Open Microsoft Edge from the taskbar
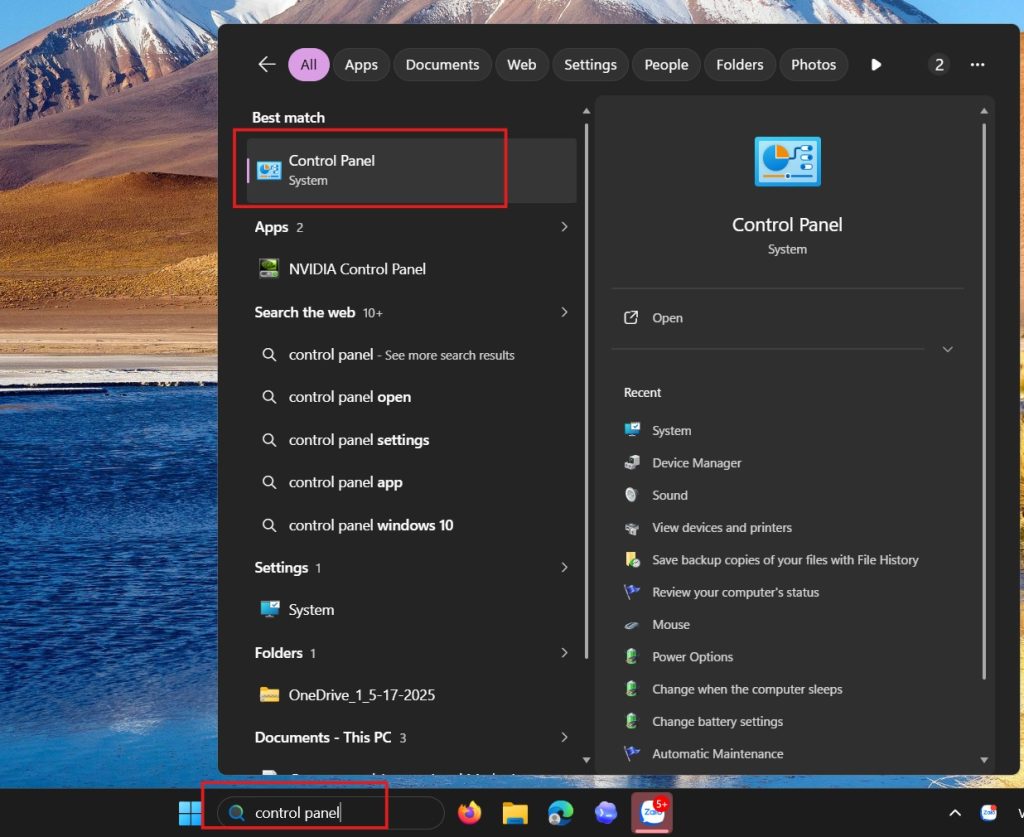Viewport: 1024px width, 837px height. (560, 813)
